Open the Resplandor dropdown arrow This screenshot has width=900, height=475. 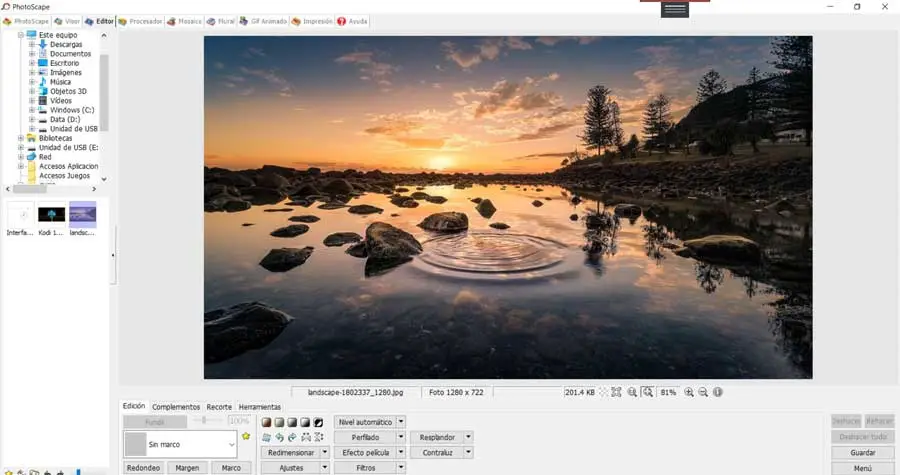[468, 437]
